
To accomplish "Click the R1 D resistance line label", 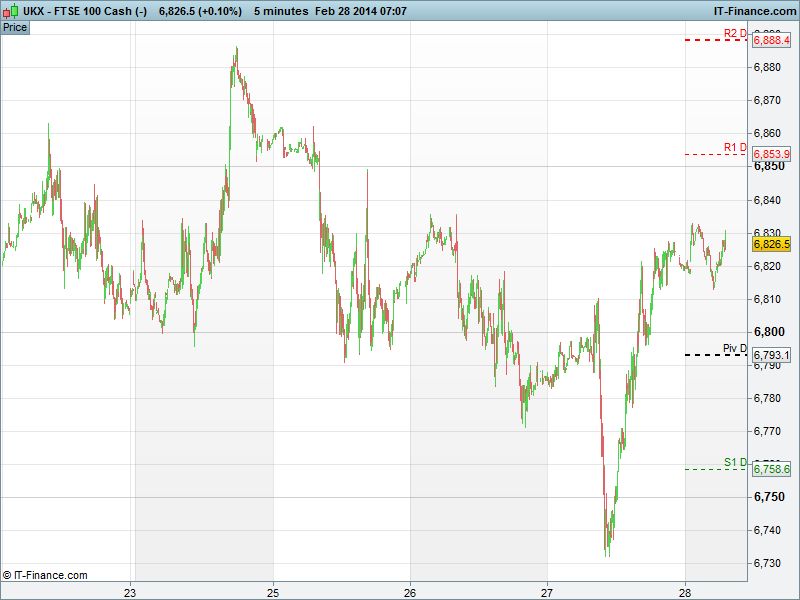I will (735, 148).
